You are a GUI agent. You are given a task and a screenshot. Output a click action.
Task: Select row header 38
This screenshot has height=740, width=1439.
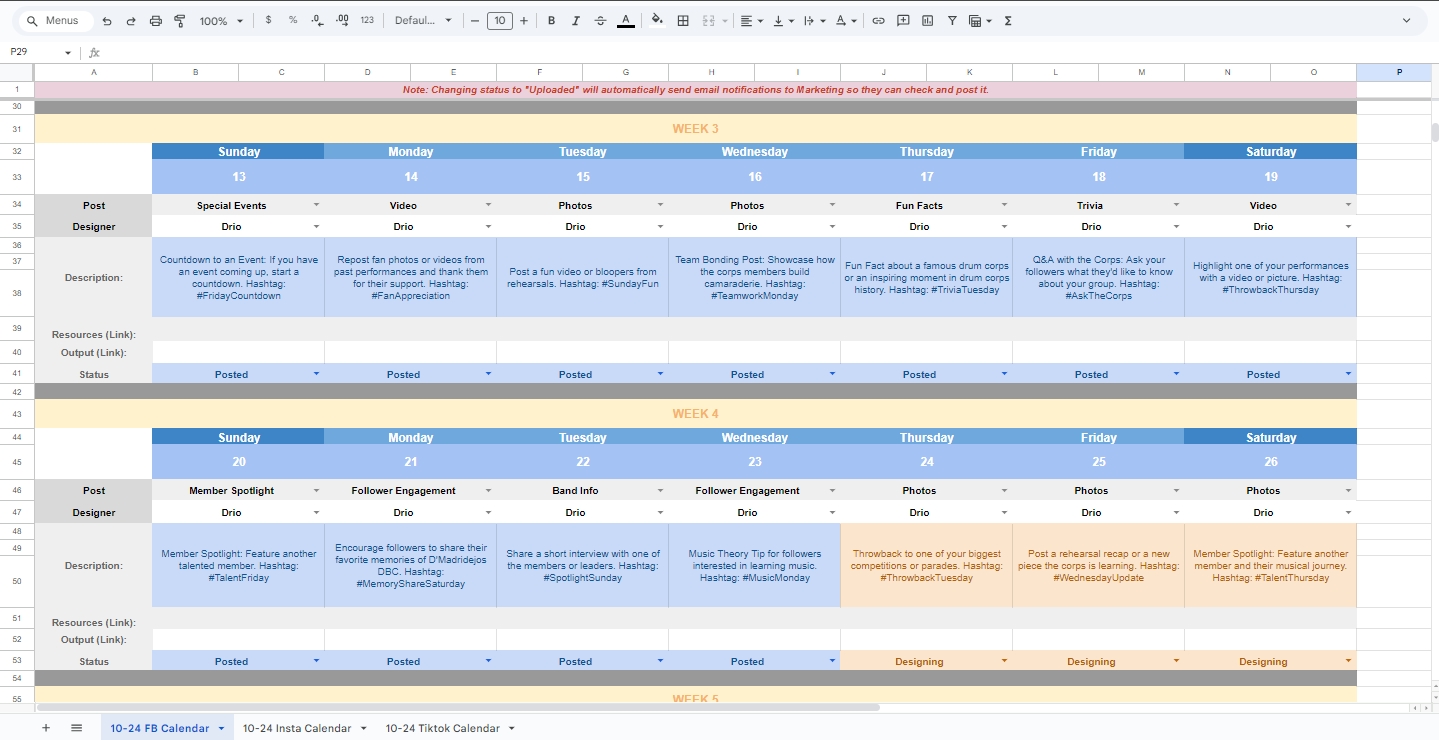click(17, 293)
